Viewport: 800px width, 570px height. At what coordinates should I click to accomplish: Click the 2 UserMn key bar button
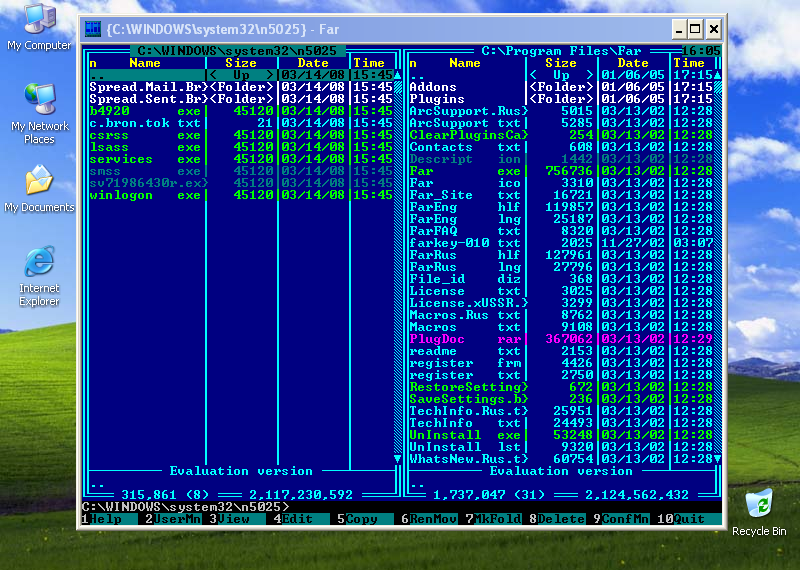[173, 519]
